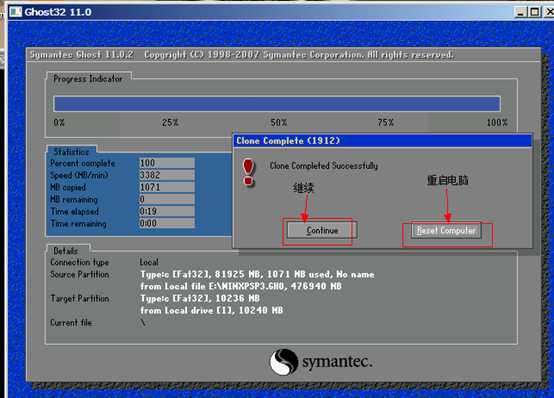Click the Symantec Ghost 11.0.2 copyright header
Screen dimensions: 554x398
click(x=241, y=55)
